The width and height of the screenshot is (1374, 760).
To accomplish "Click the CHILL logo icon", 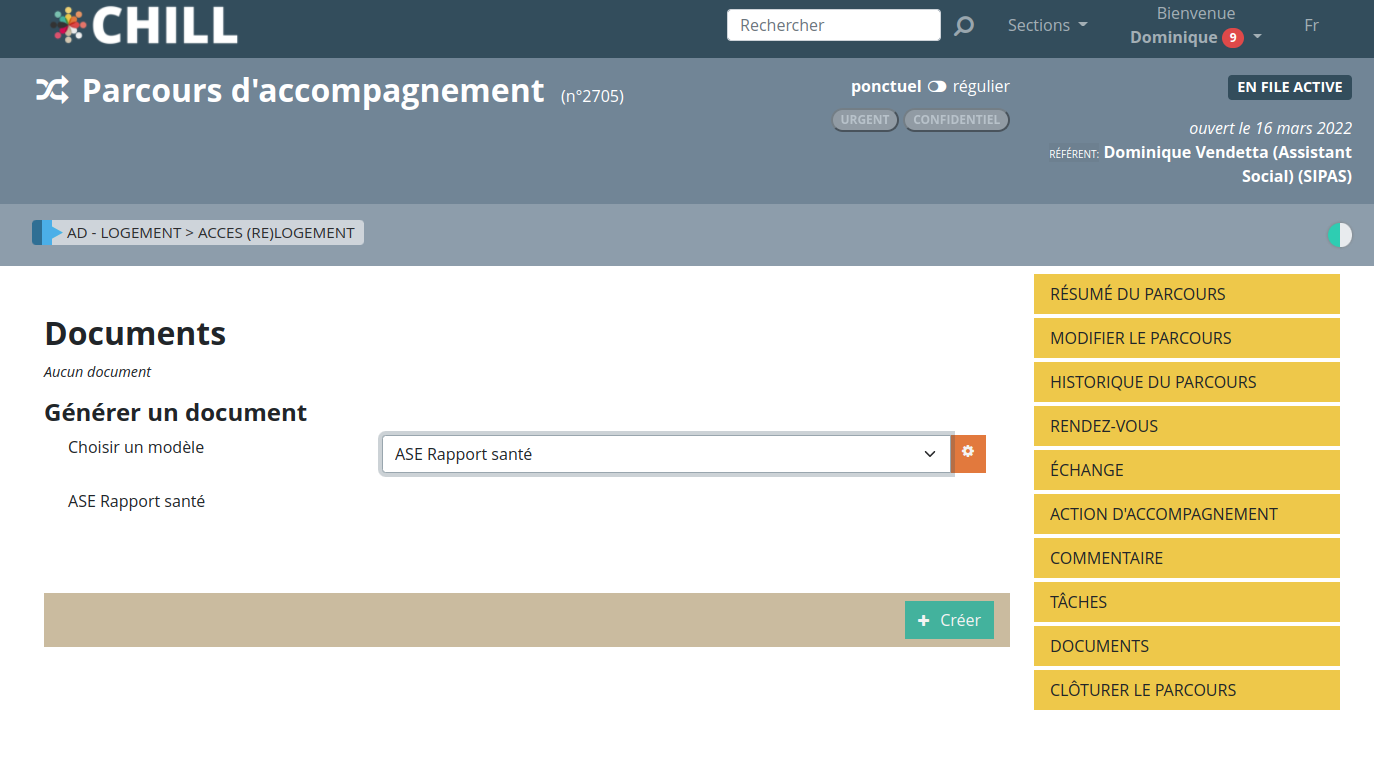I will click(x=68, y=25).
